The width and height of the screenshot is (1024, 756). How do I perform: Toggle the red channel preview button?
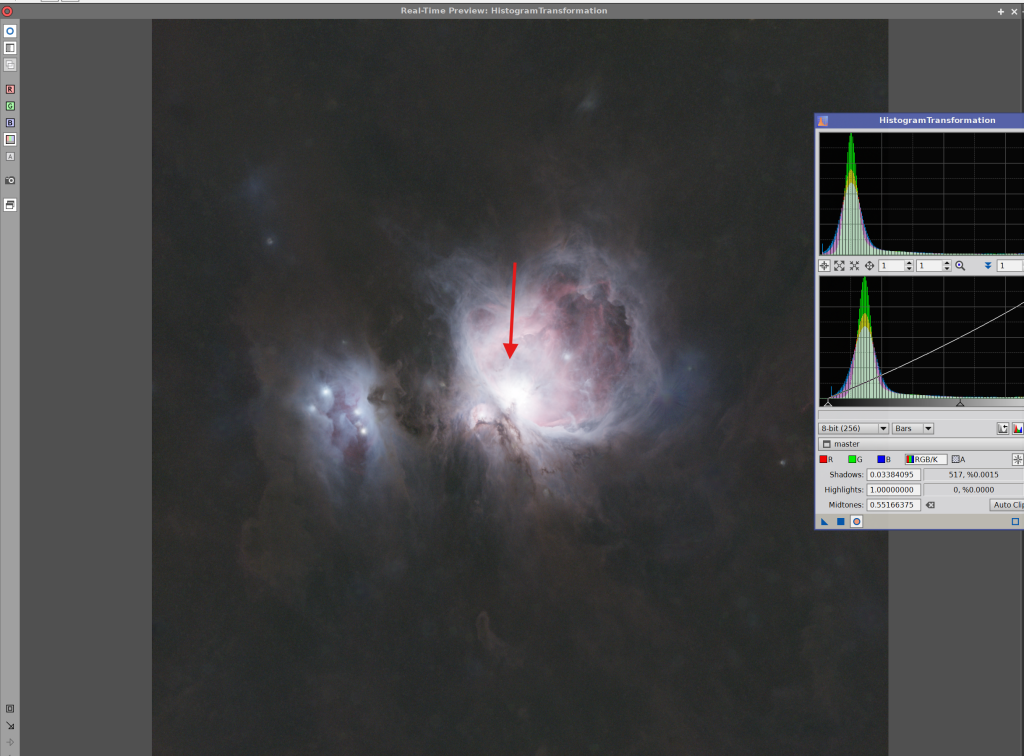pyautogui.click(x=10, y=89)
